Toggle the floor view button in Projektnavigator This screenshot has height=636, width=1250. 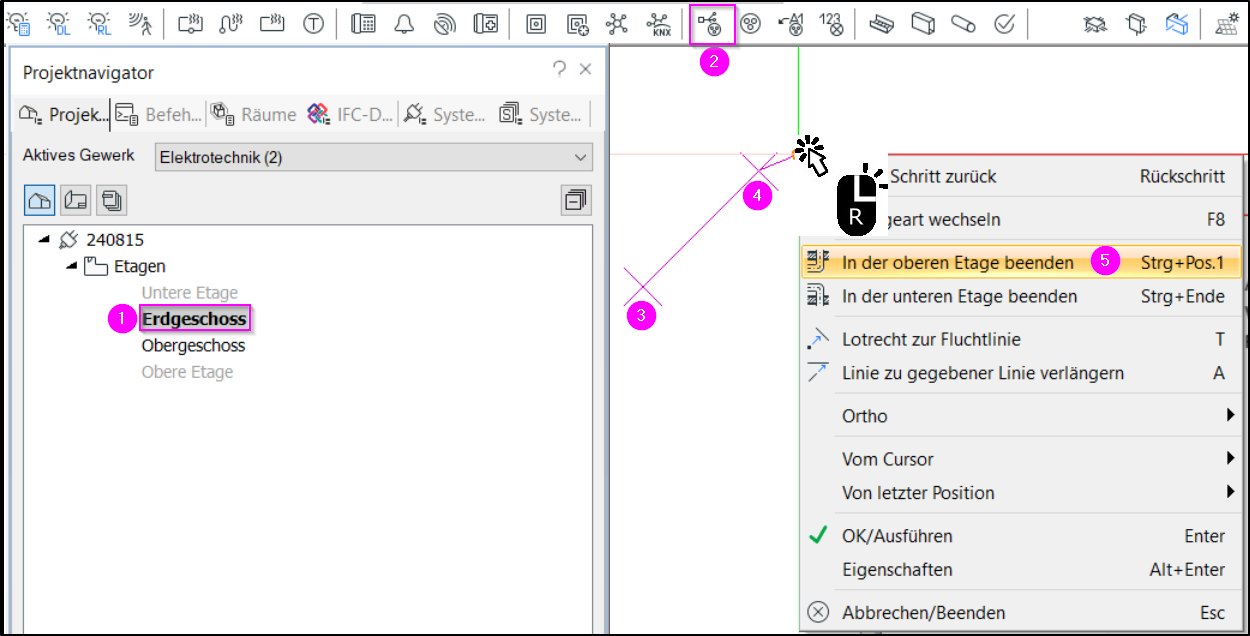point(75,200)
